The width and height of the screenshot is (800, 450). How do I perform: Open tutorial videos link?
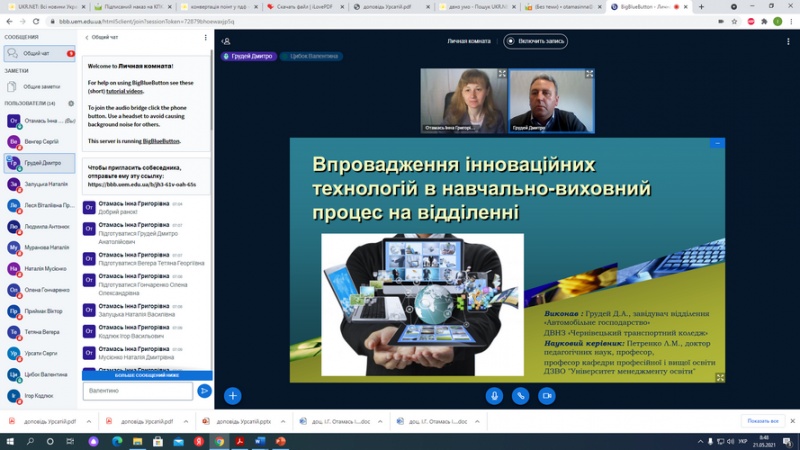[x=124, y=91]
